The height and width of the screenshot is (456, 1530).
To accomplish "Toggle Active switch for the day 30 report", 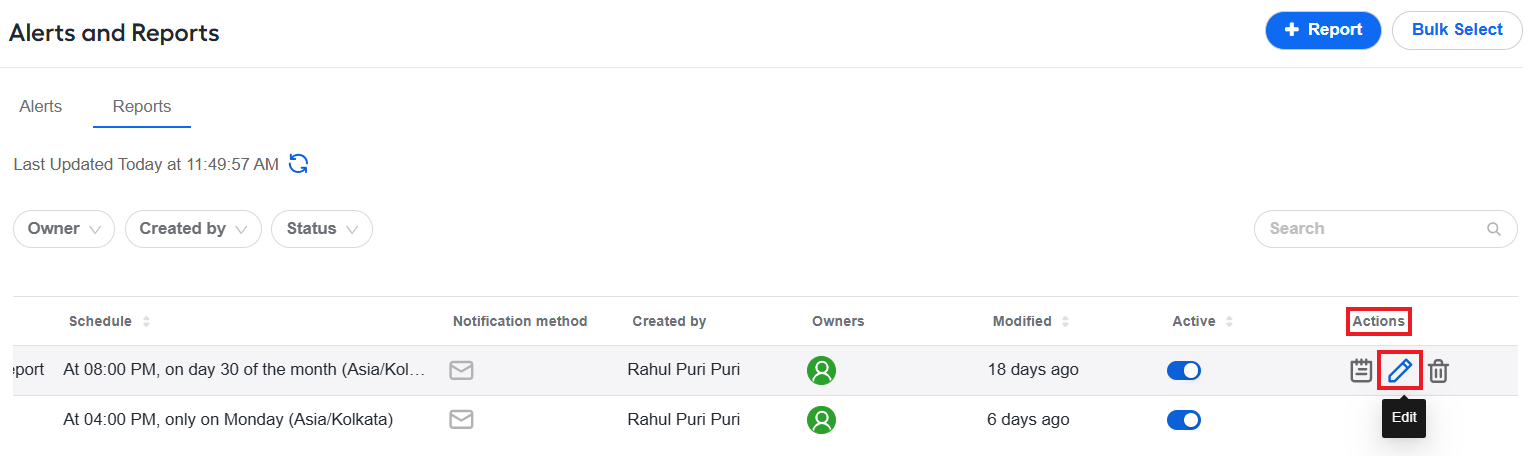I will (x=1184, y=370).
